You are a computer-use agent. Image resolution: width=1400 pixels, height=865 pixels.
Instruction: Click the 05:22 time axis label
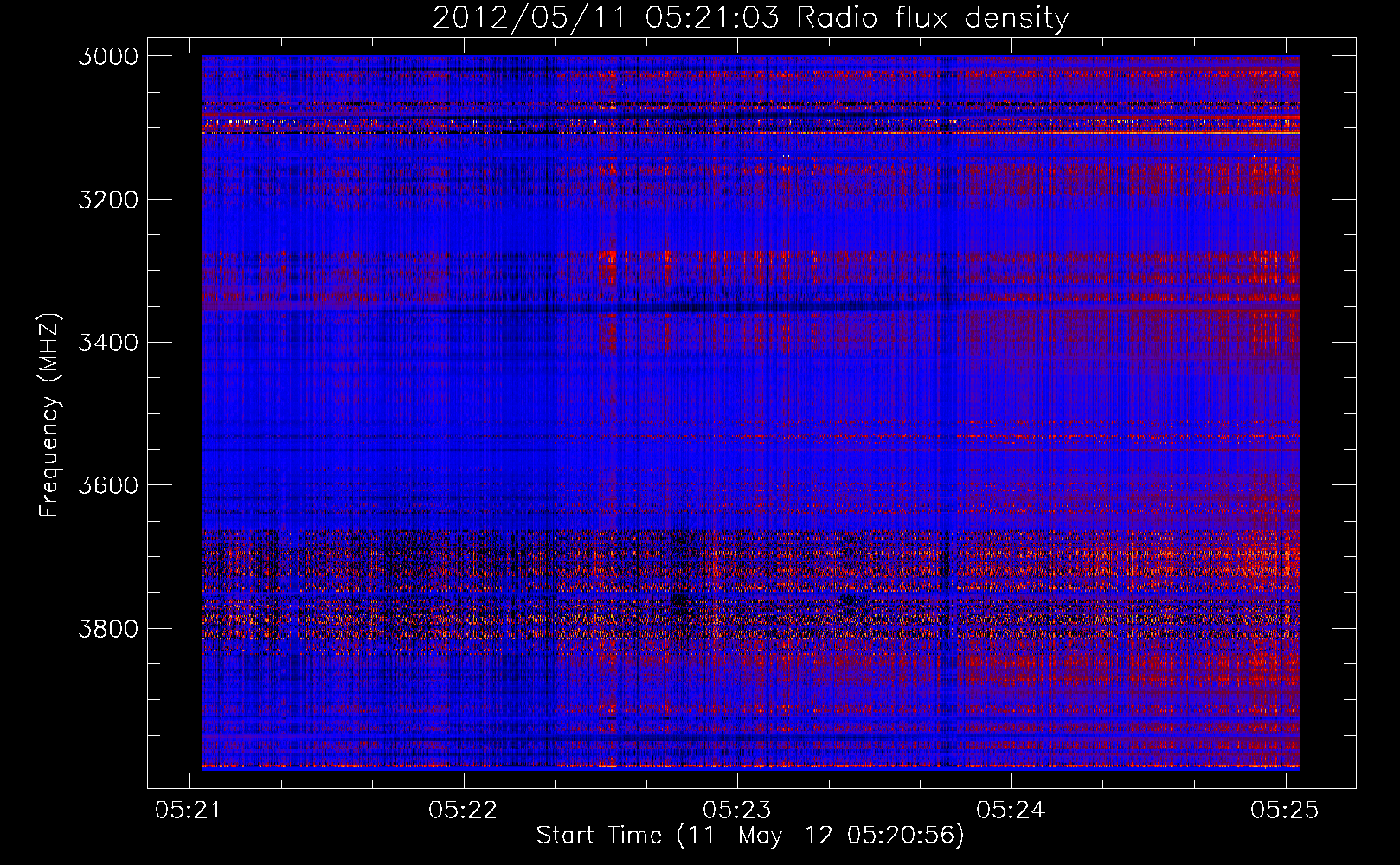coord(463,810)
